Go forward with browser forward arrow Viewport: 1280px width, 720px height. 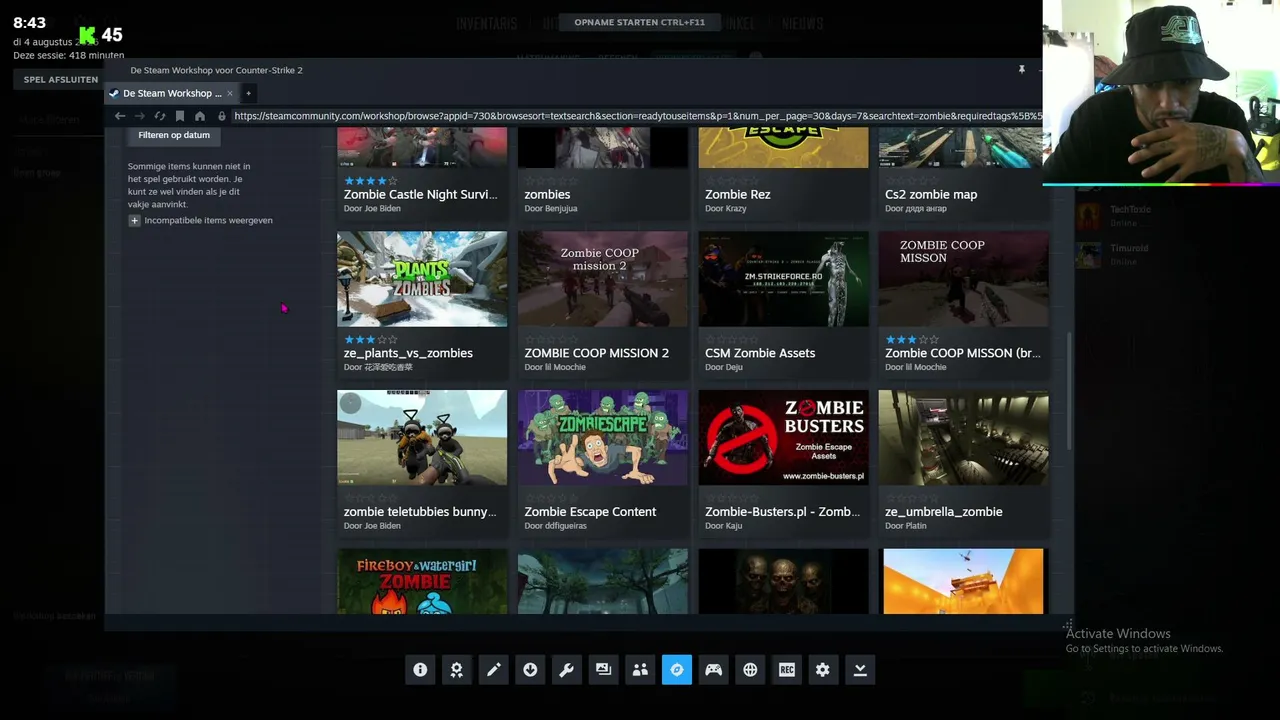pyautogui.click(x=140, y=116)
